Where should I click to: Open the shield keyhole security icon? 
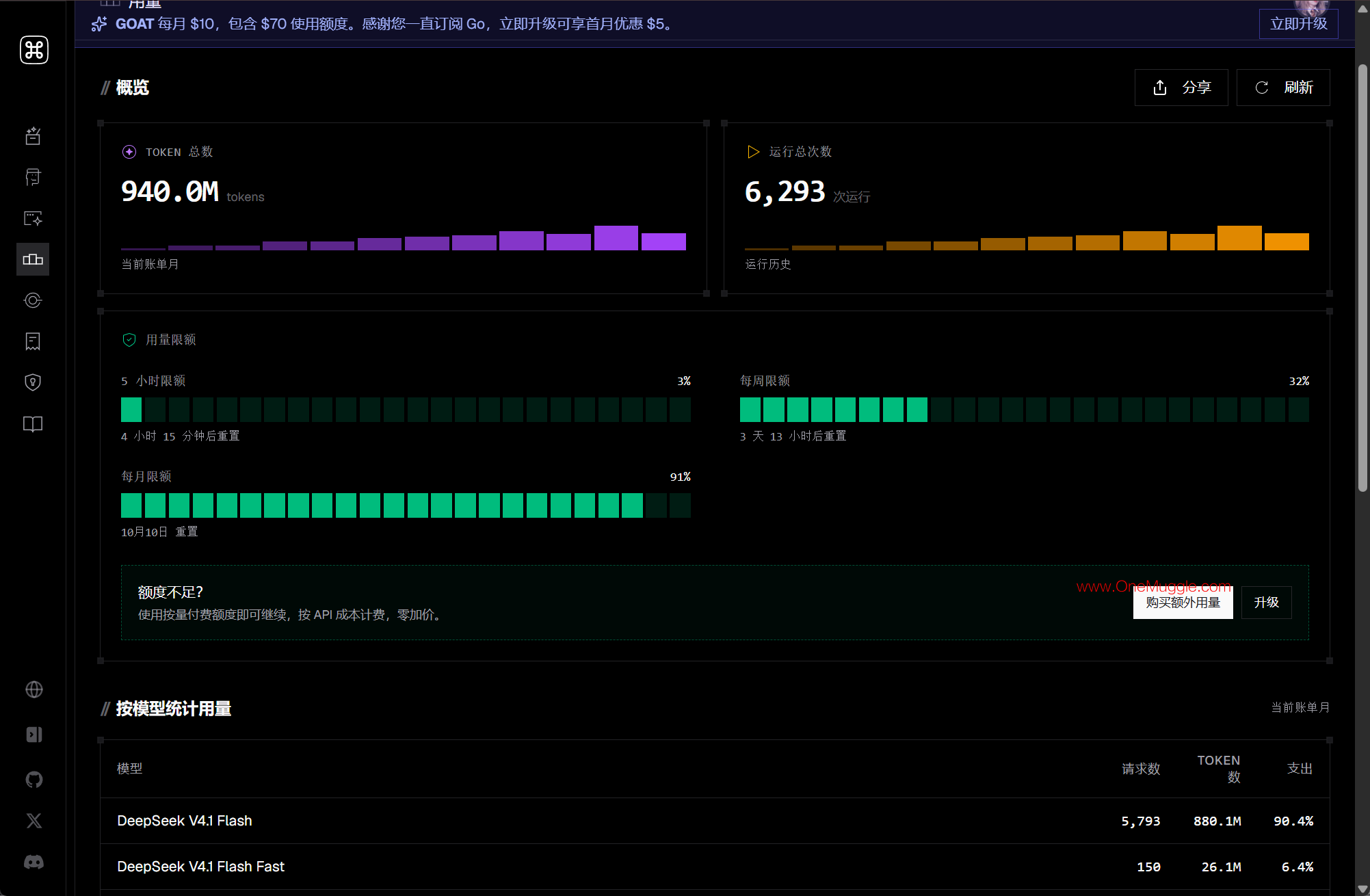[x=33, y=382]
